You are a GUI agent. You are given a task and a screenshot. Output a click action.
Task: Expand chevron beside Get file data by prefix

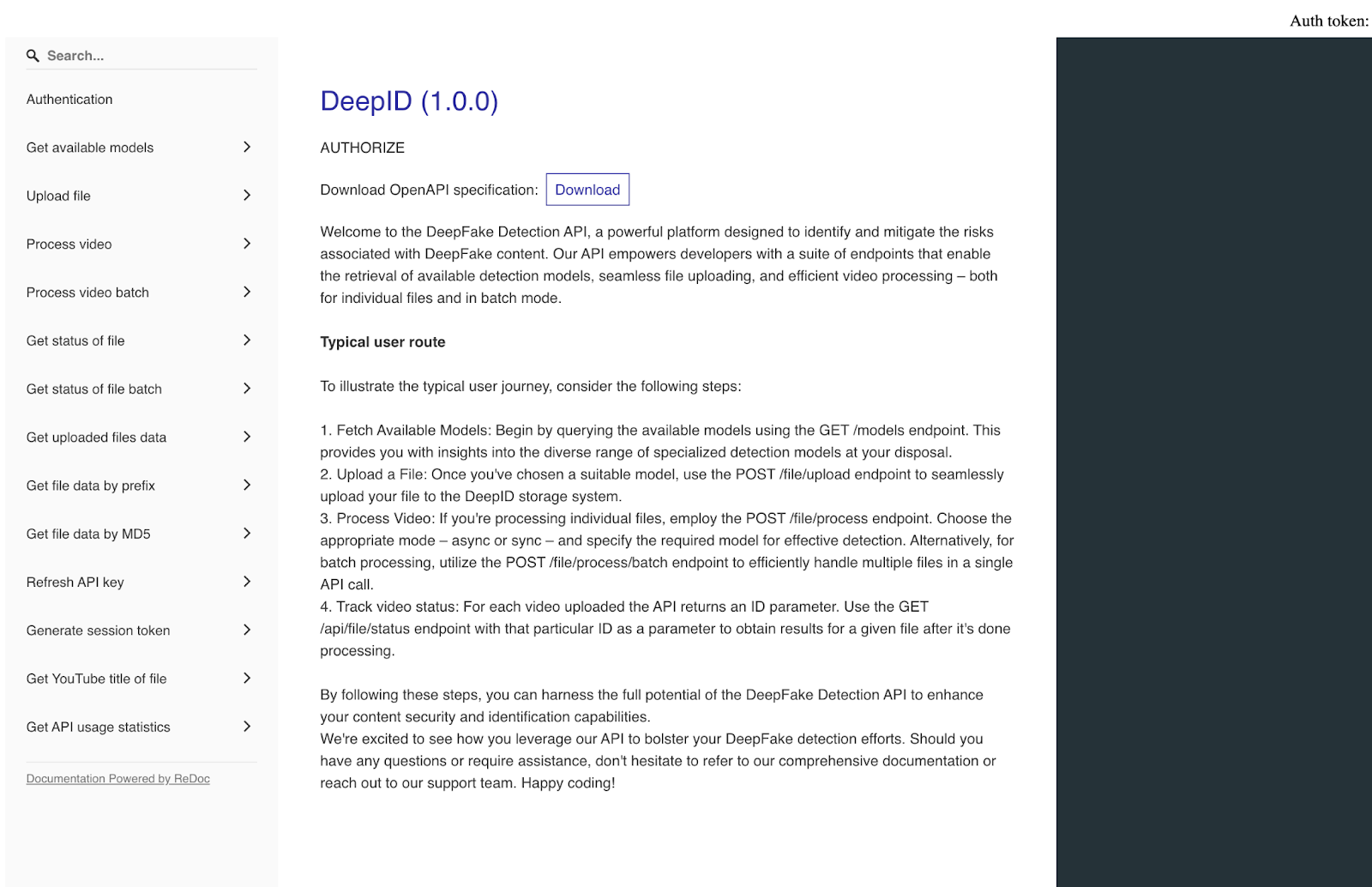(x=247, y=485)
